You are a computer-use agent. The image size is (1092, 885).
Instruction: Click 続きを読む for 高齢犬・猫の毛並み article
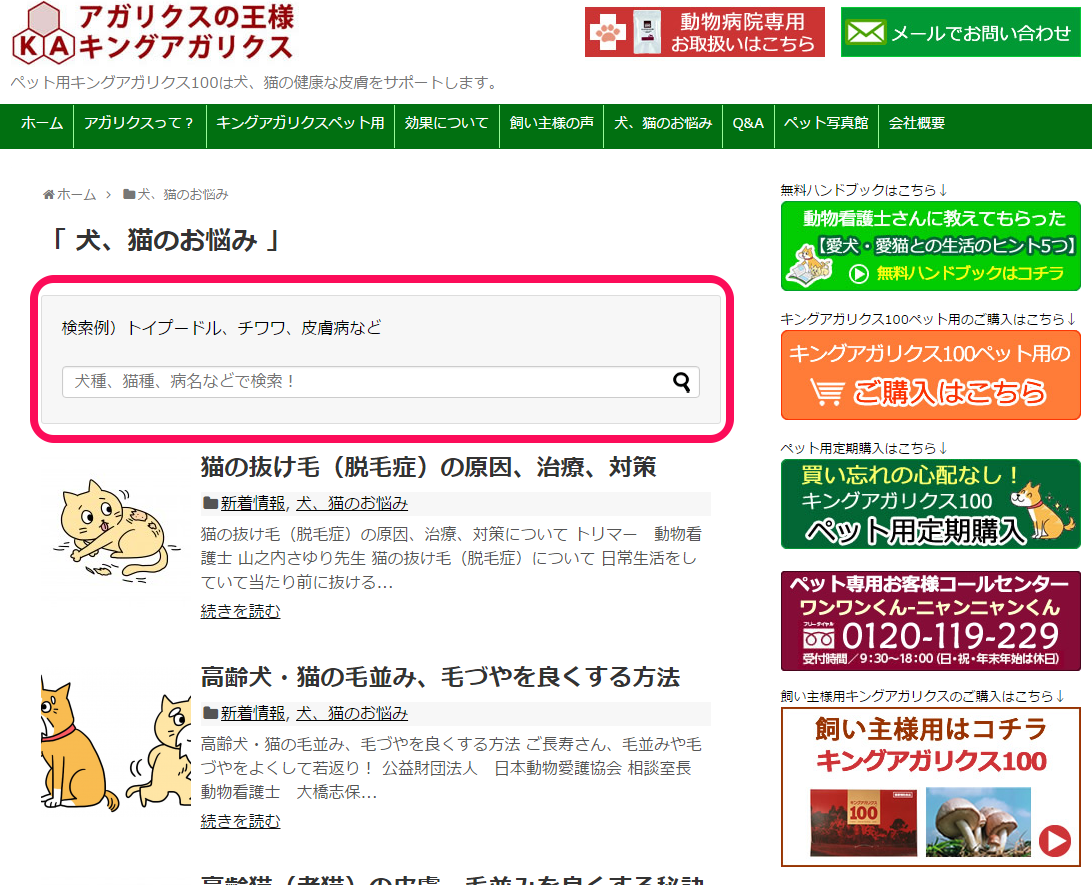point(240,822)
